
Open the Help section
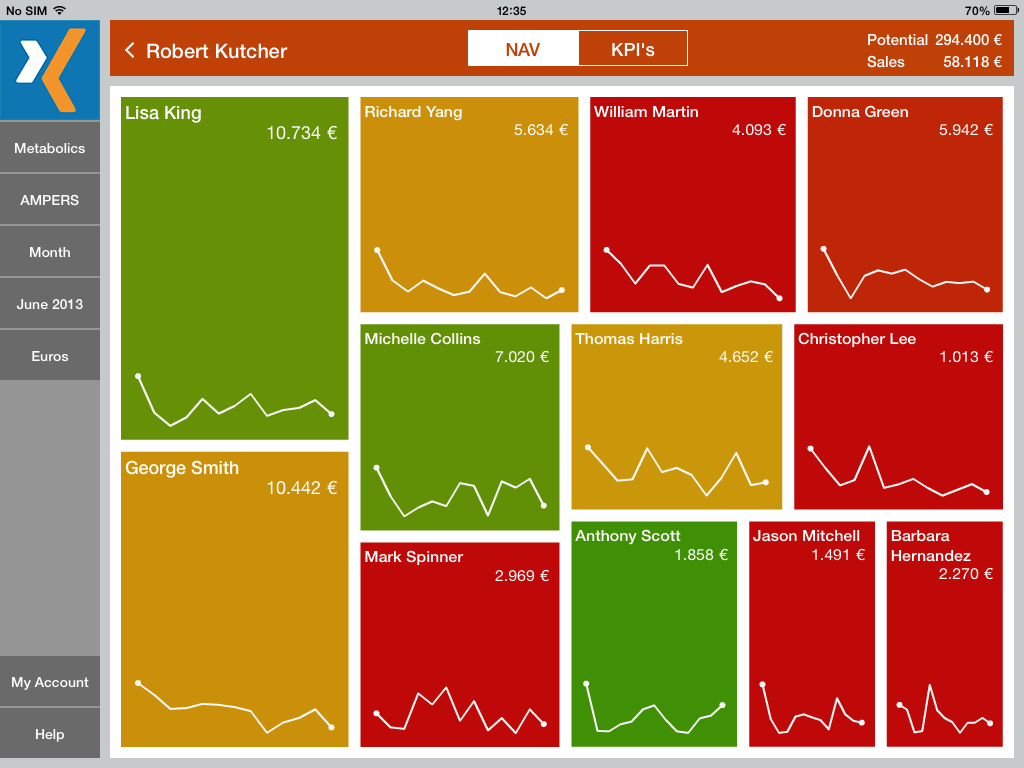(50, 734)
